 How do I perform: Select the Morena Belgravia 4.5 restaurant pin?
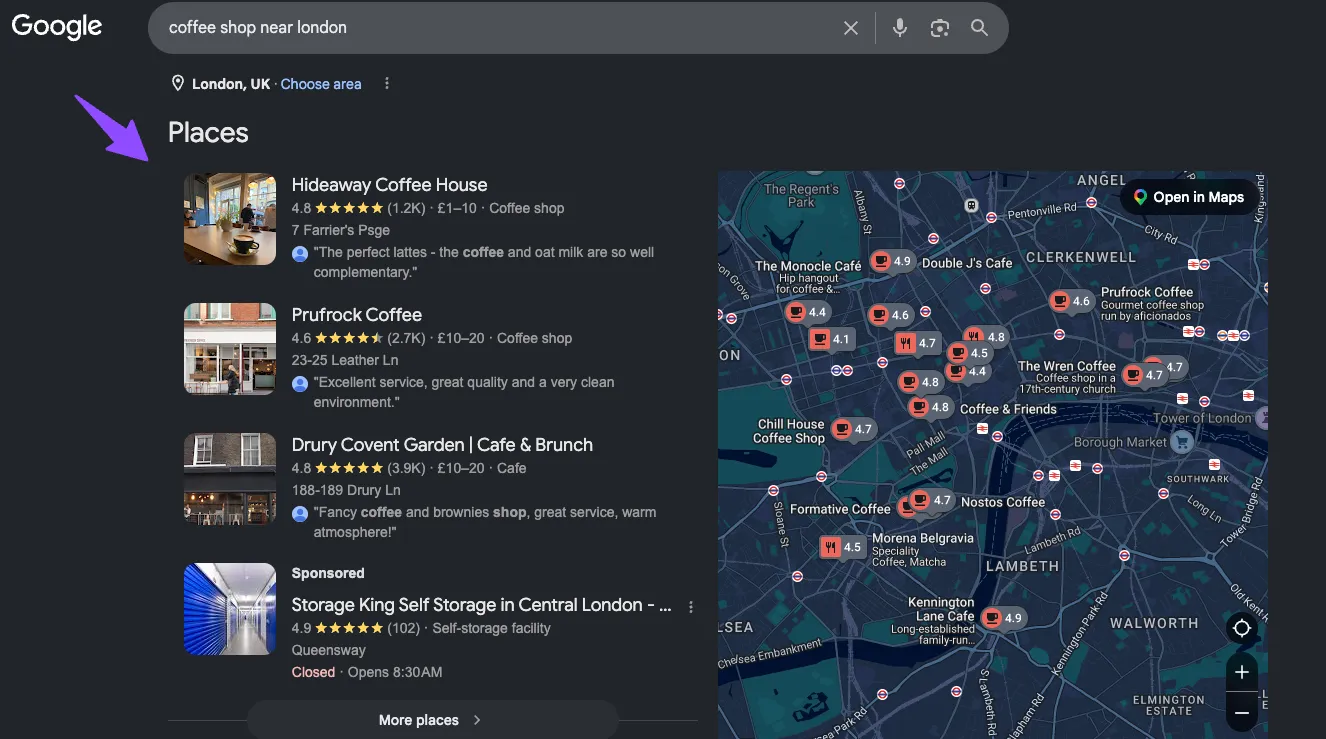coord(842,548)
